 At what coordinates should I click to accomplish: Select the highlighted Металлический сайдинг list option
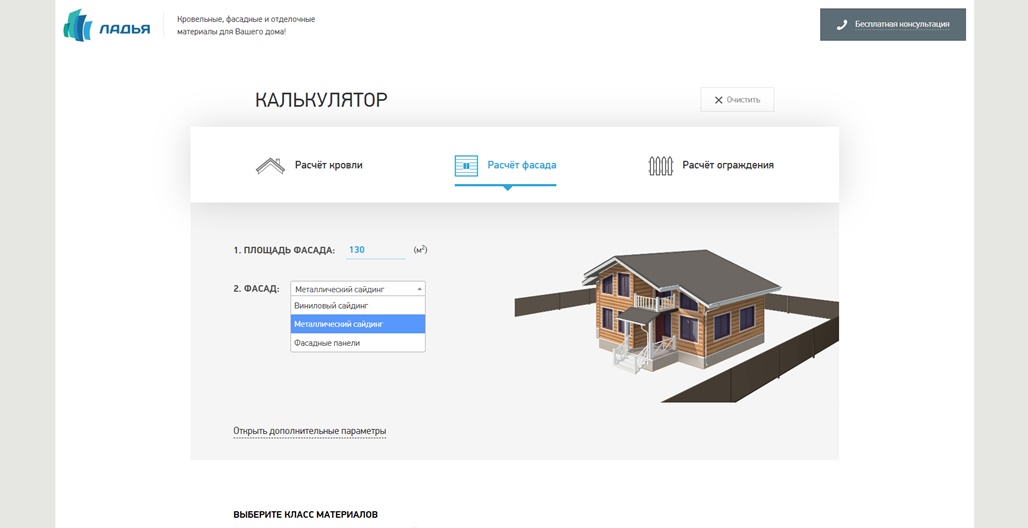click(x=358, y=324)
